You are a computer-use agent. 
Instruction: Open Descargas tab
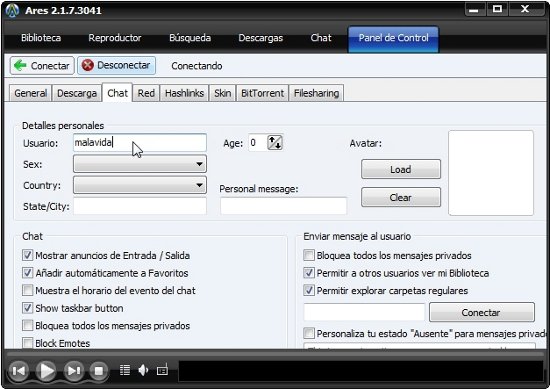click(261, 38)
